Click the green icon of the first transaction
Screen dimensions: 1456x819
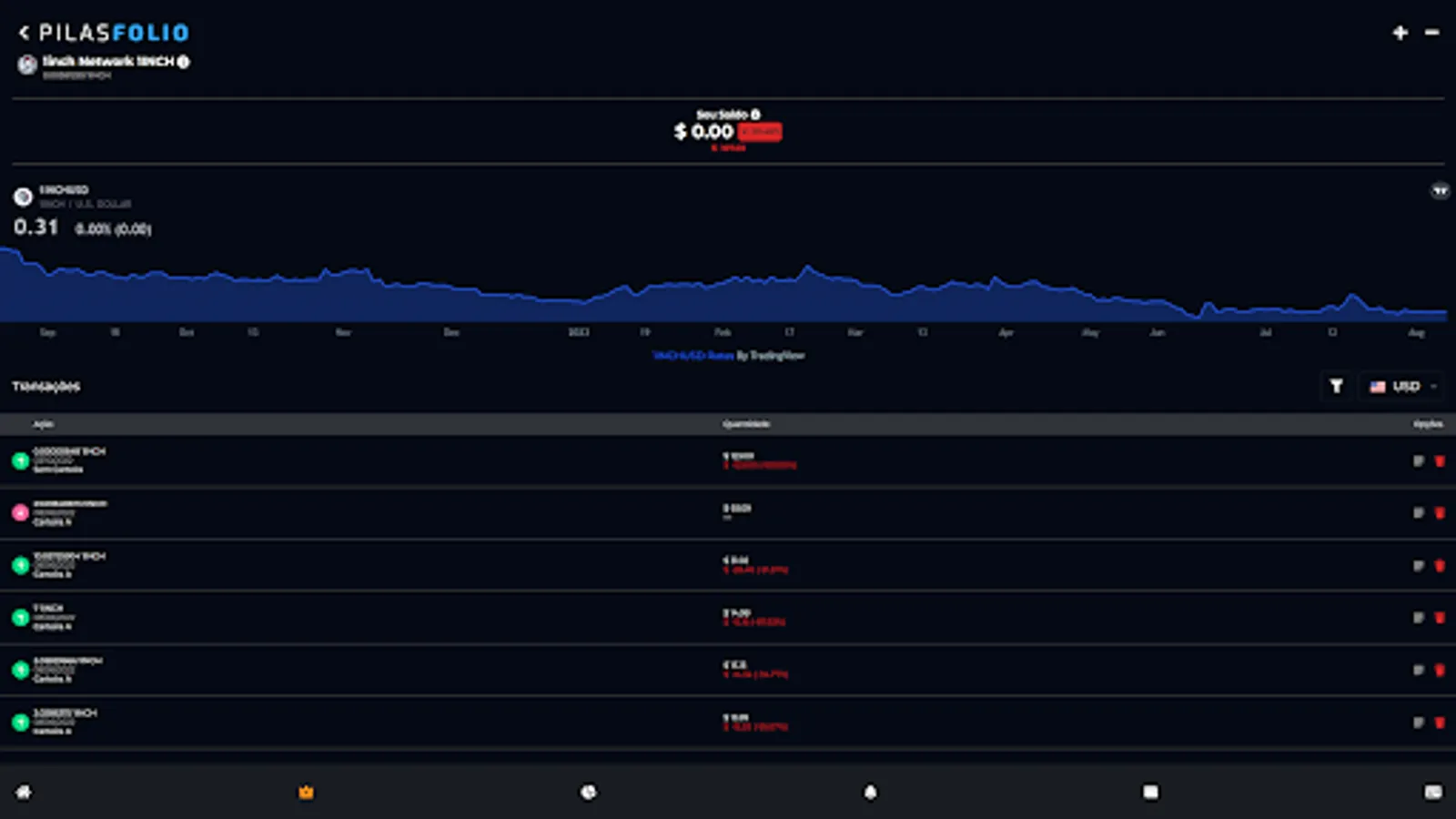[x=20, y=461]
